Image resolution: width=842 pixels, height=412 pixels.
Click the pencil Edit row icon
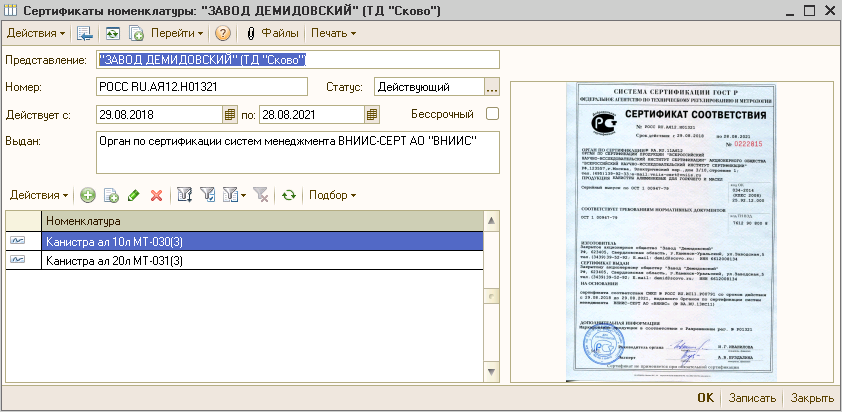pyautogui.click(x=134, y=195)
